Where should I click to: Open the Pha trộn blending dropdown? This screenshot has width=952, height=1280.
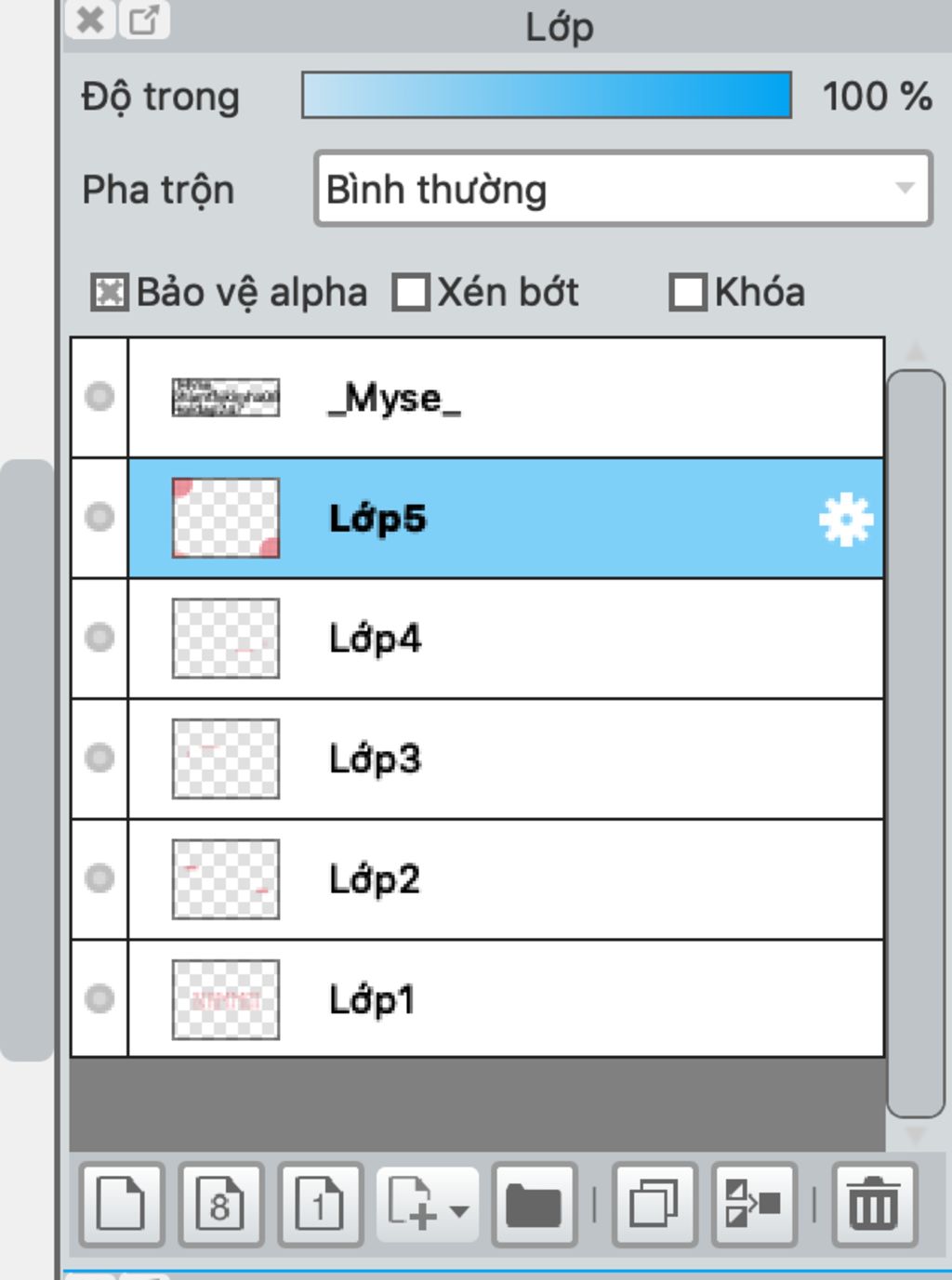623,190
